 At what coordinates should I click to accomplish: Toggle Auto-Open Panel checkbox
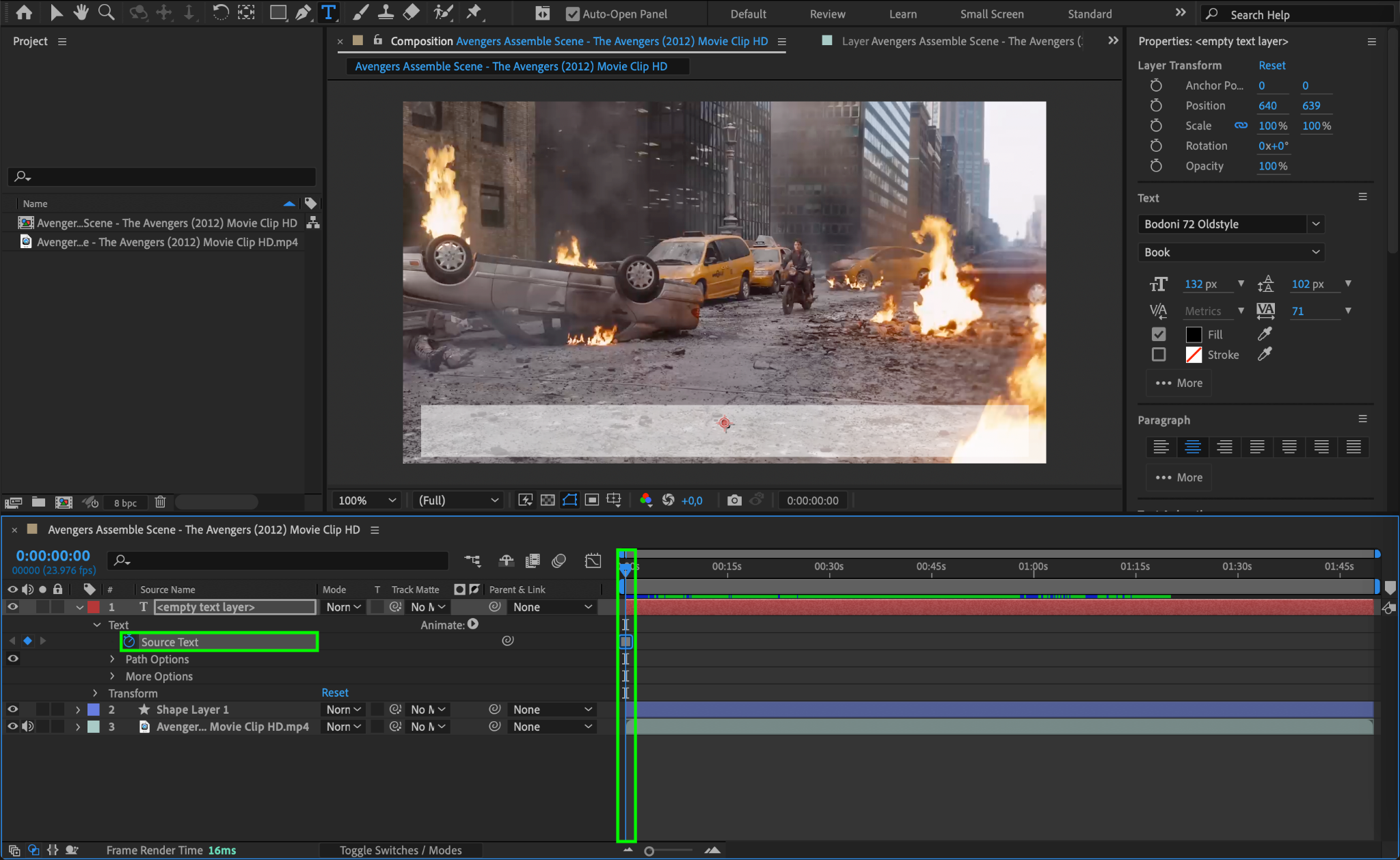pos(573,14)
